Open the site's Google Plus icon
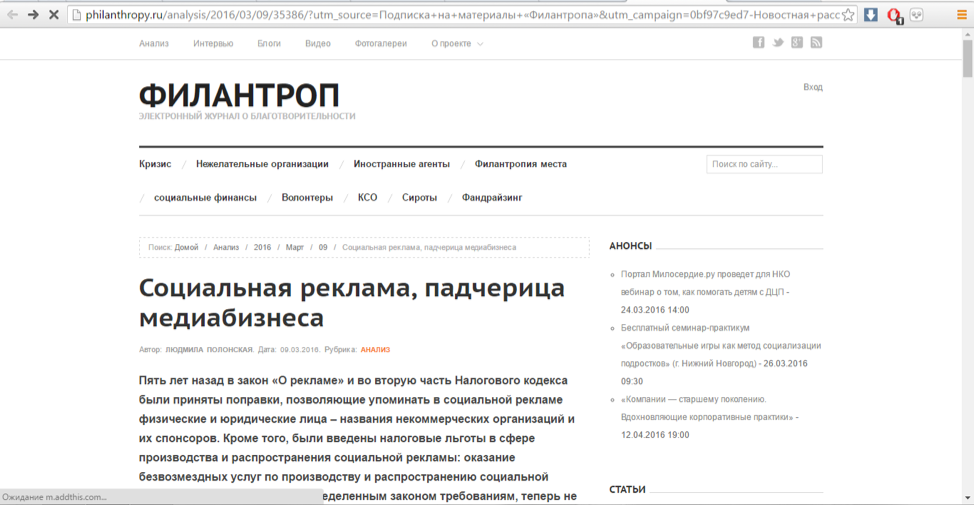974x505 pixels. pos(797,42)
